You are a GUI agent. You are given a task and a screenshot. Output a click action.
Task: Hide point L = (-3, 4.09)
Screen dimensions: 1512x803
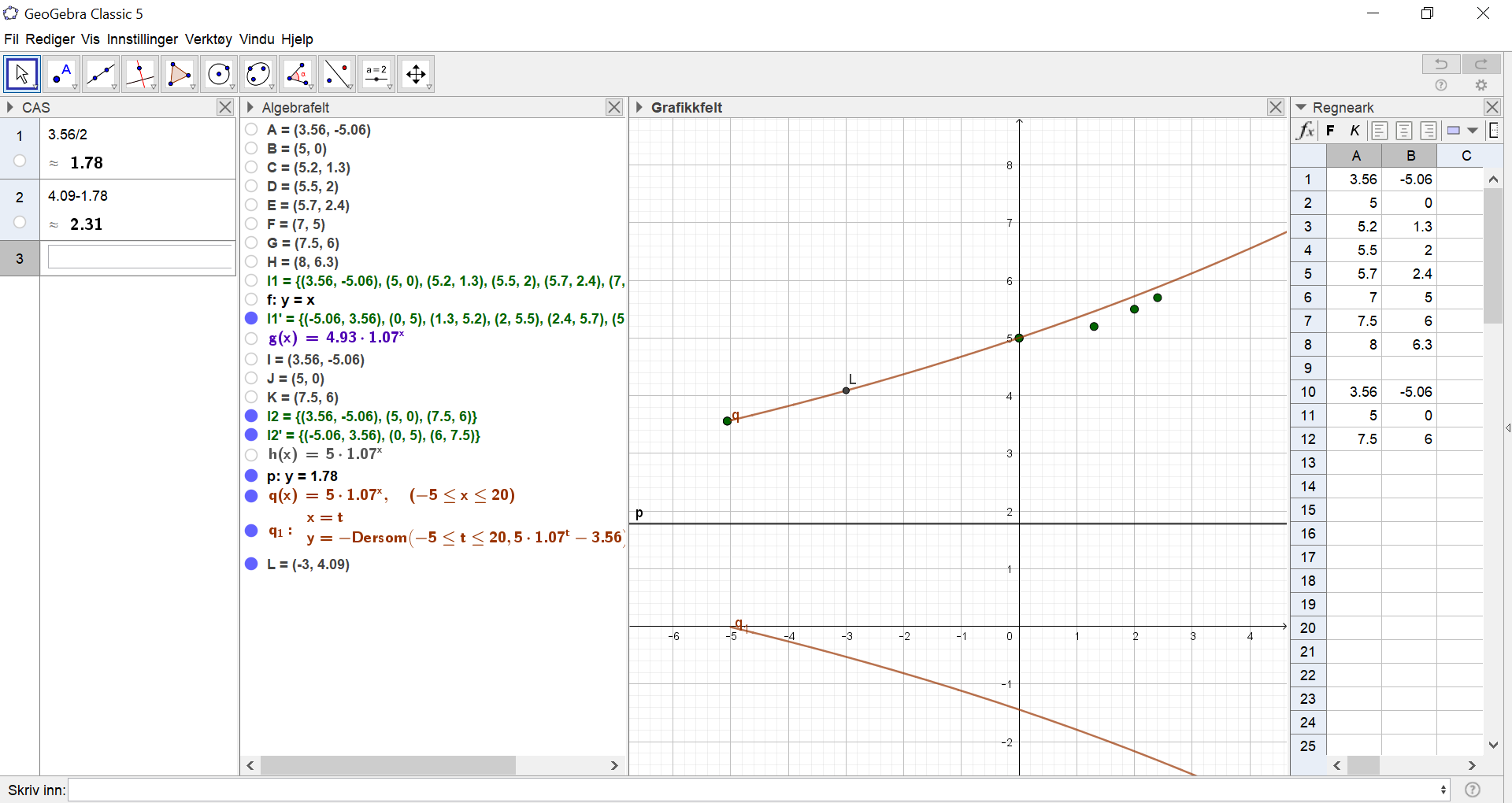[251, 564]
